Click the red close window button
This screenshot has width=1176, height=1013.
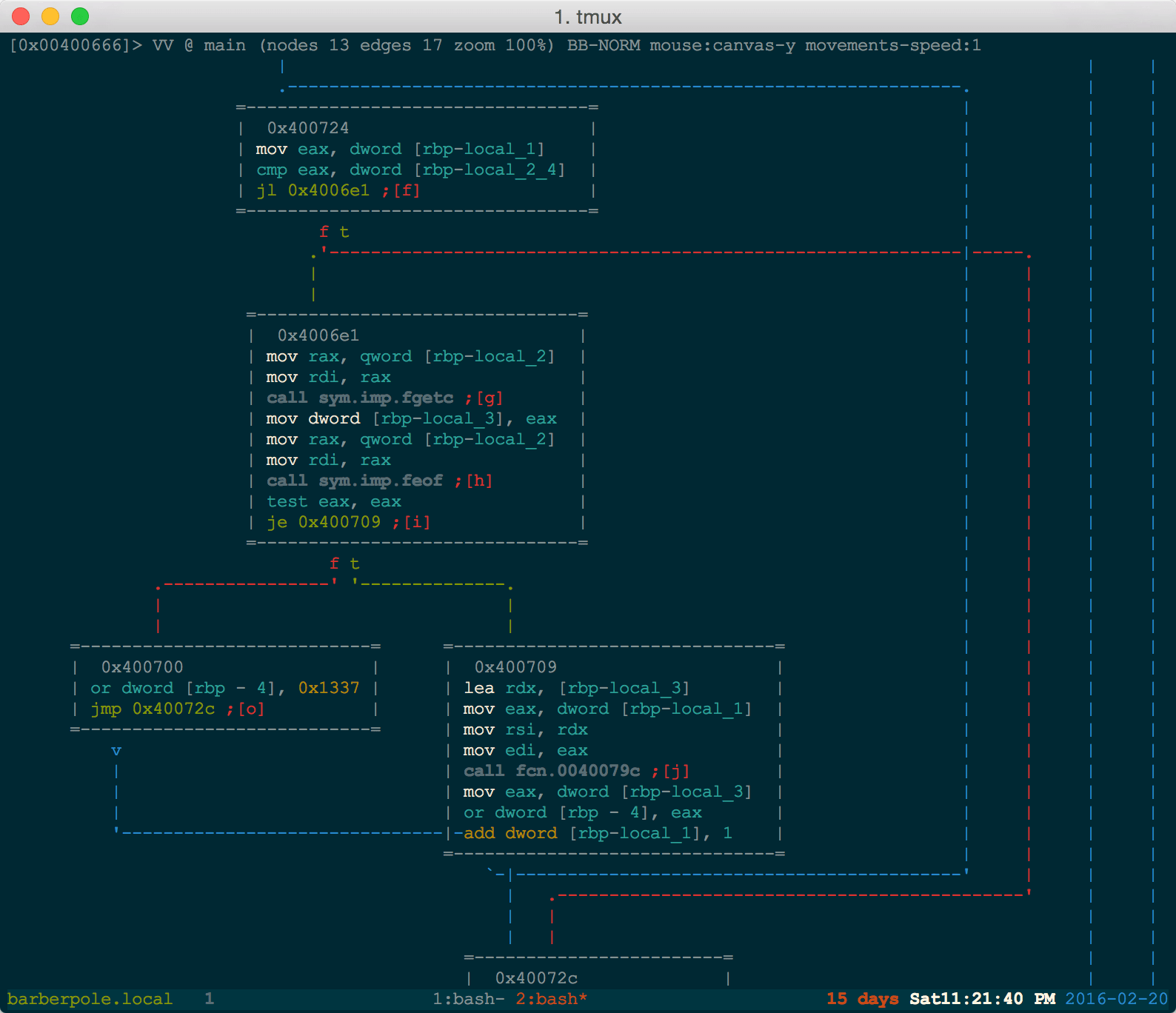(21, 16)
